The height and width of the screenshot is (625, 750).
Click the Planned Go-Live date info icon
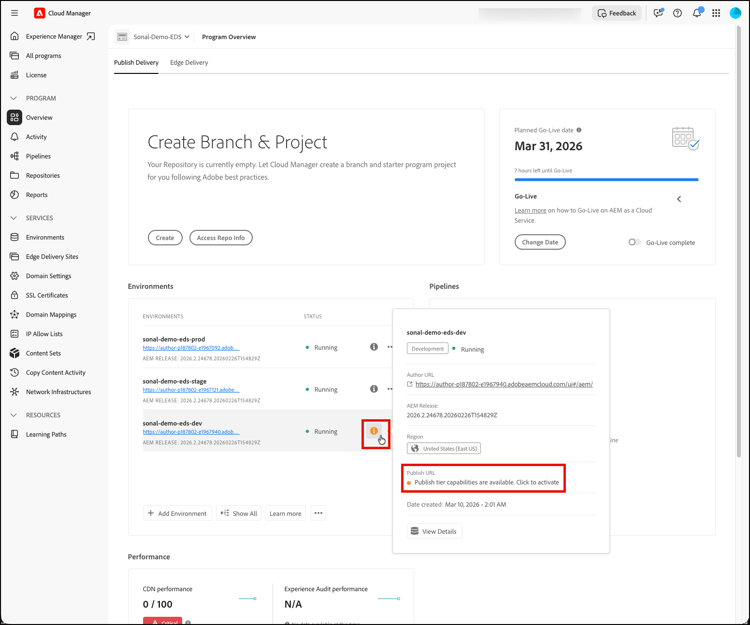click(x=579, y=130)
